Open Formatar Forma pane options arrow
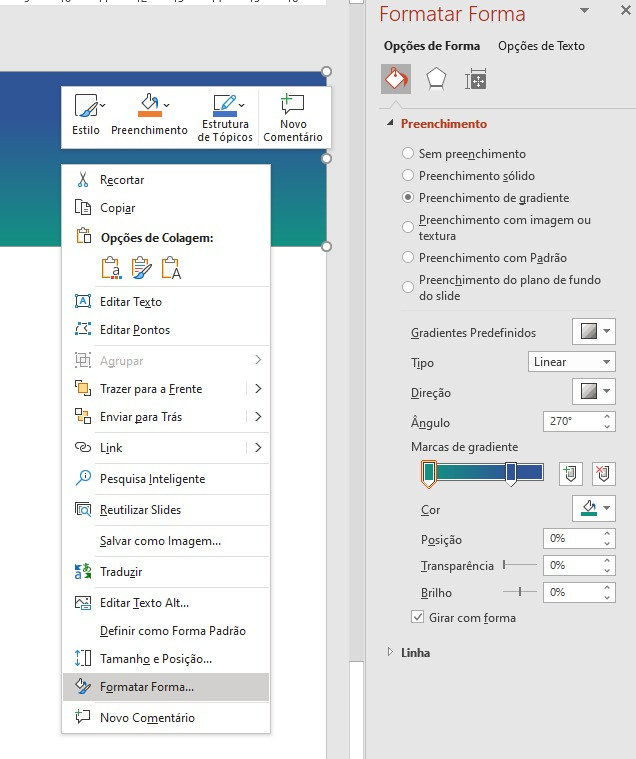The width and height of the screenshot is (636, 759). point(585,11)
